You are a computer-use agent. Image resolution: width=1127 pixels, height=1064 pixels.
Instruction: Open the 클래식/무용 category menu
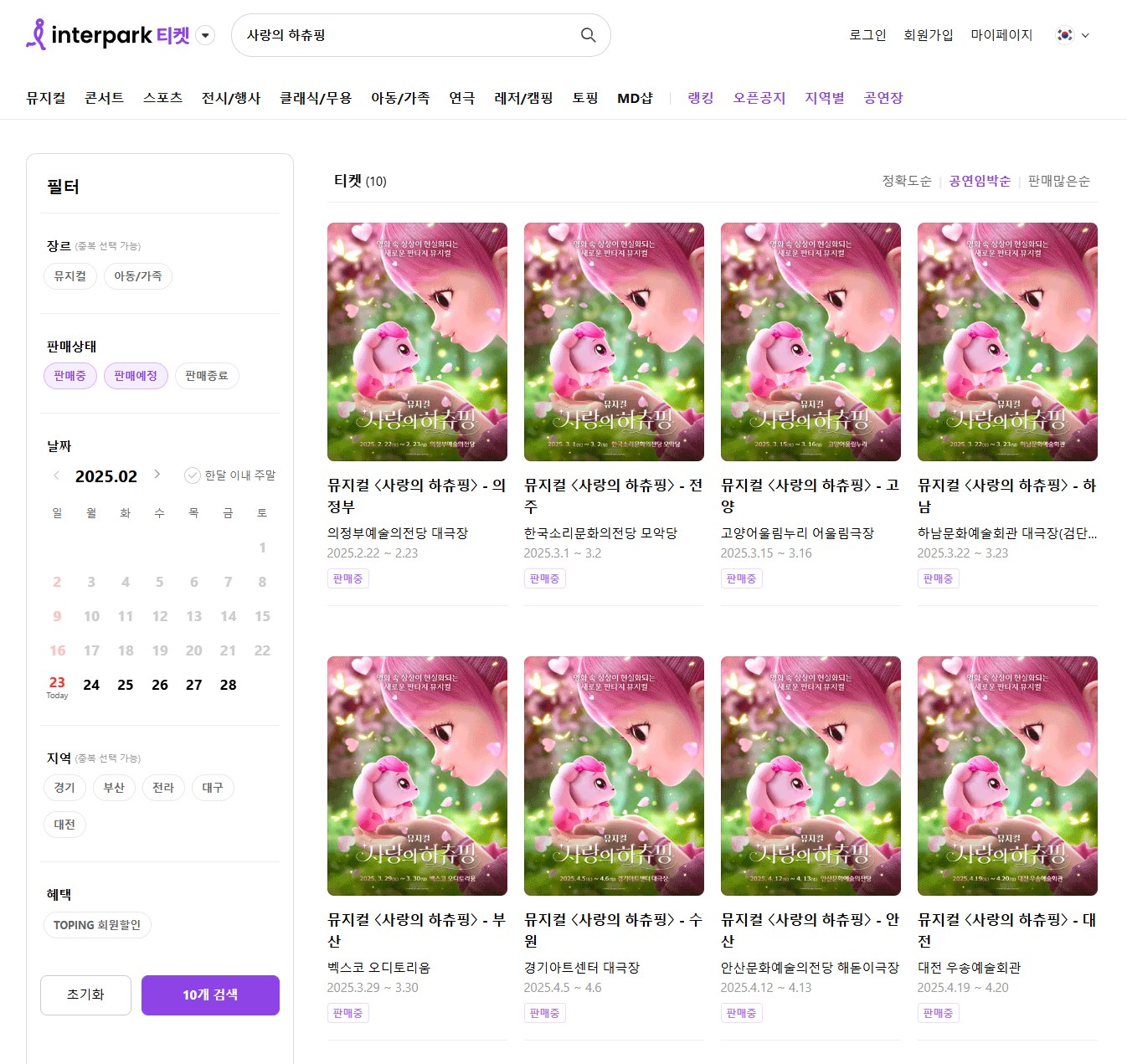(316, 98)
